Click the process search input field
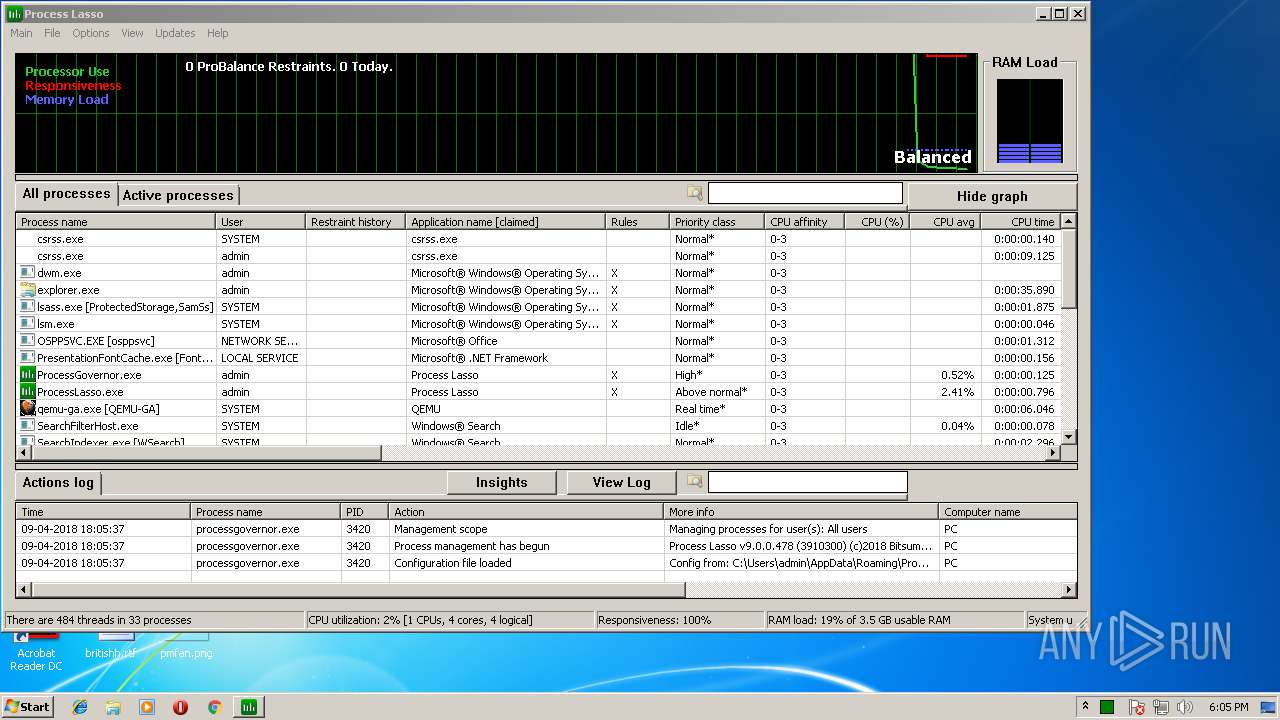This screenshot has height=720, width=1280. pos(805,193)
